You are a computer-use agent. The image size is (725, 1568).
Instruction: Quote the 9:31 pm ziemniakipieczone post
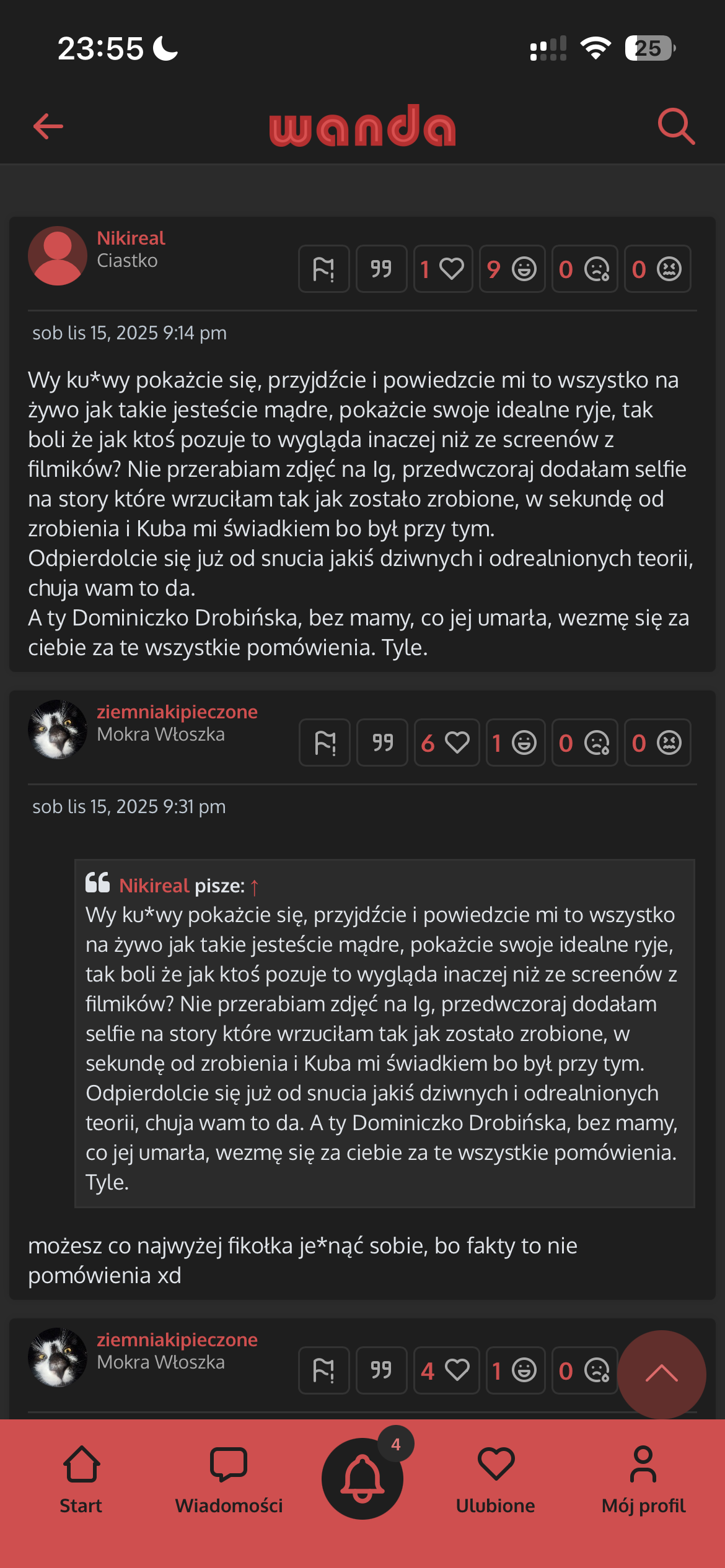[382, 743]
